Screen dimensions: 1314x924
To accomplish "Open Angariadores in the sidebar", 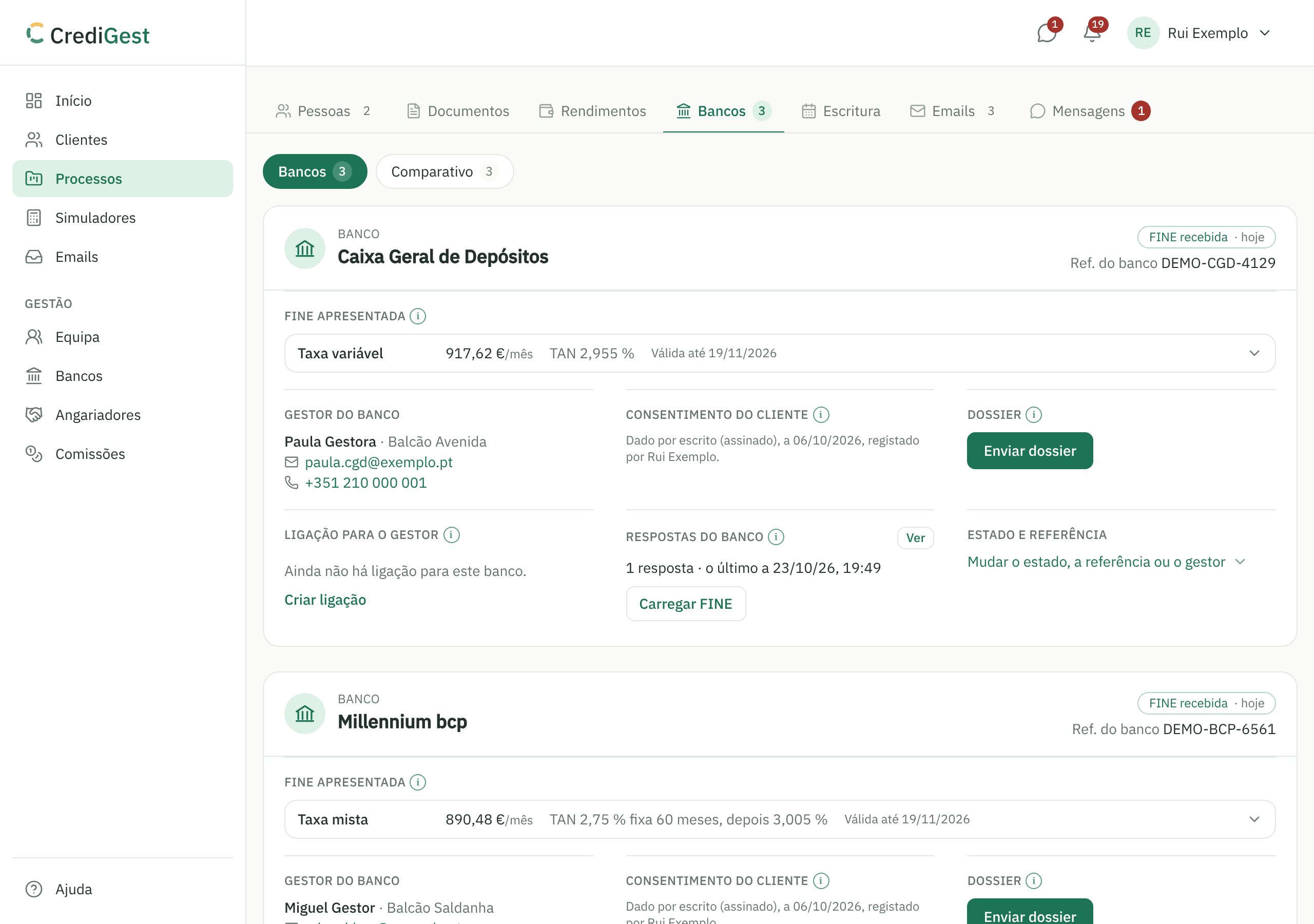I will [123, 414].
